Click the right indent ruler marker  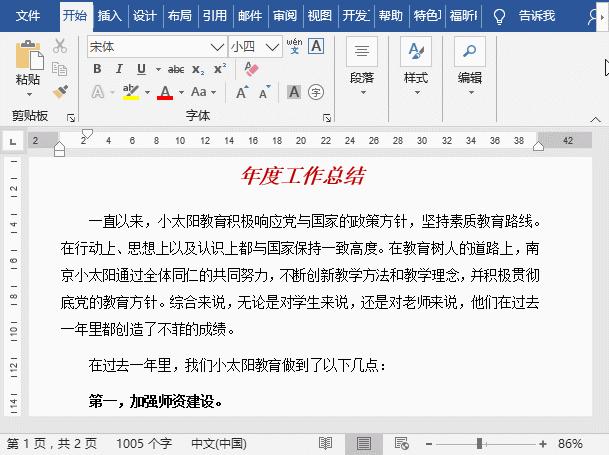pos(538,146)
